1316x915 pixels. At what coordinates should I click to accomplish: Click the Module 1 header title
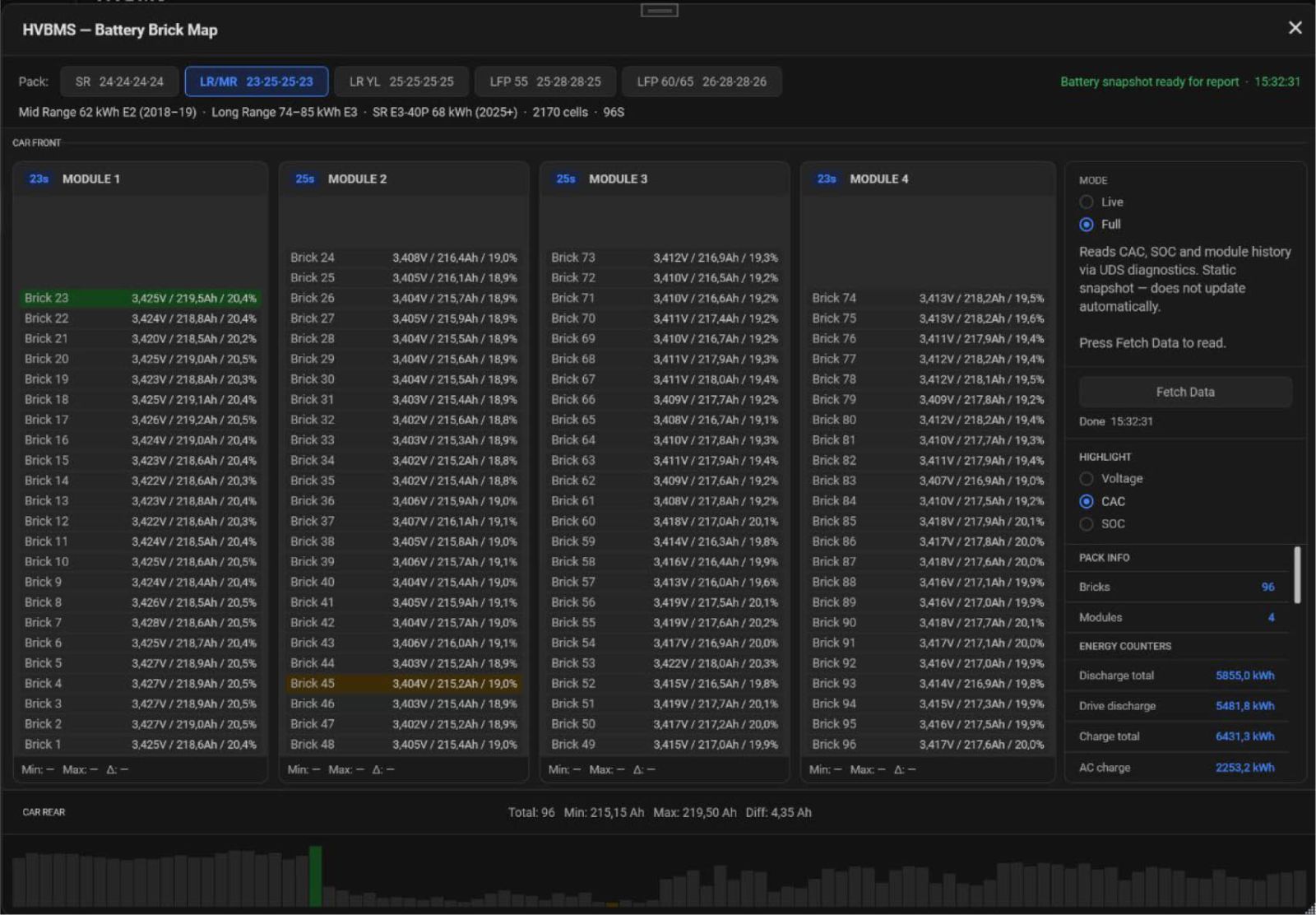click(91, 179)
